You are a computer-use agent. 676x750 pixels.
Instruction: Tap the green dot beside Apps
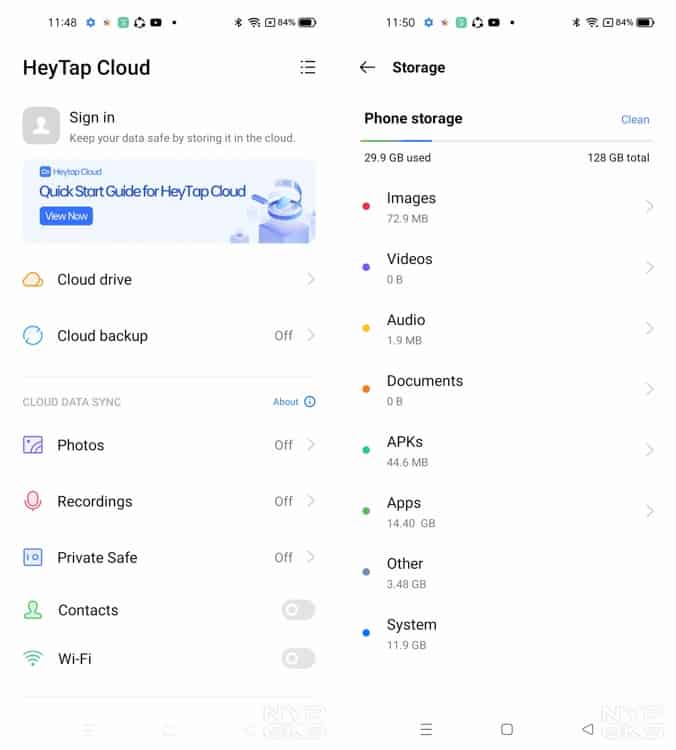click(366, 510)
